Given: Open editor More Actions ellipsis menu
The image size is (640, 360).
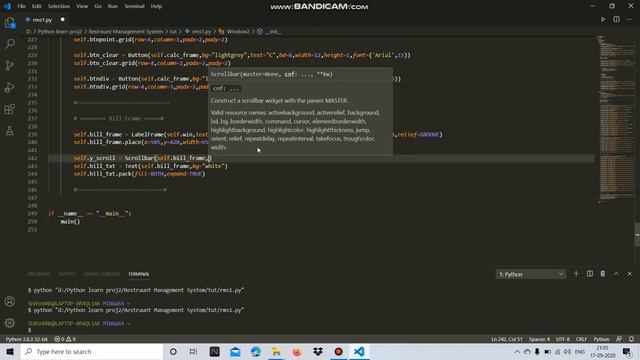Looking at the screenshot, I should [630, 19].
